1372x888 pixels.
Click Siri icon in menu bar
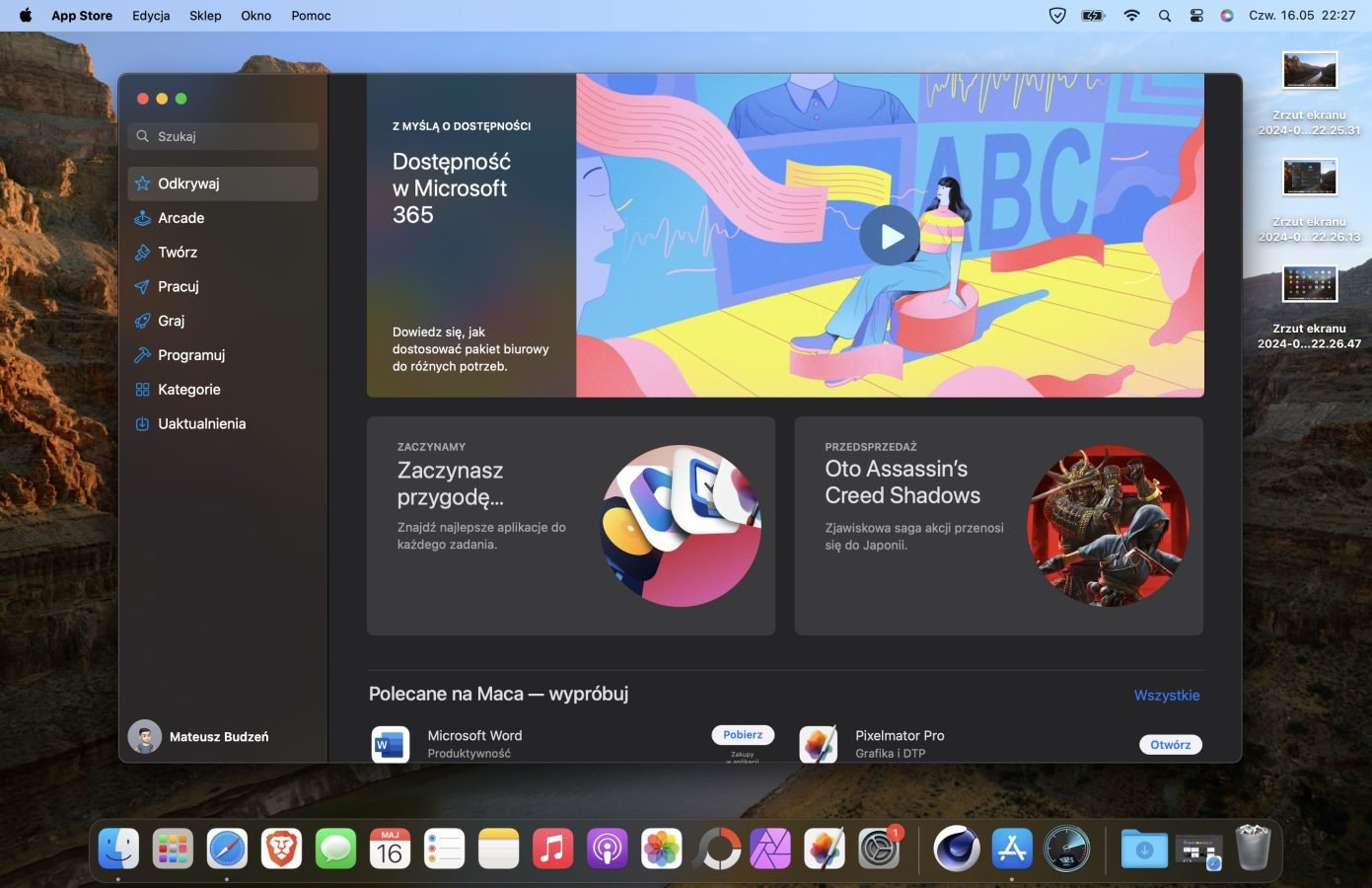point(1227,16)
